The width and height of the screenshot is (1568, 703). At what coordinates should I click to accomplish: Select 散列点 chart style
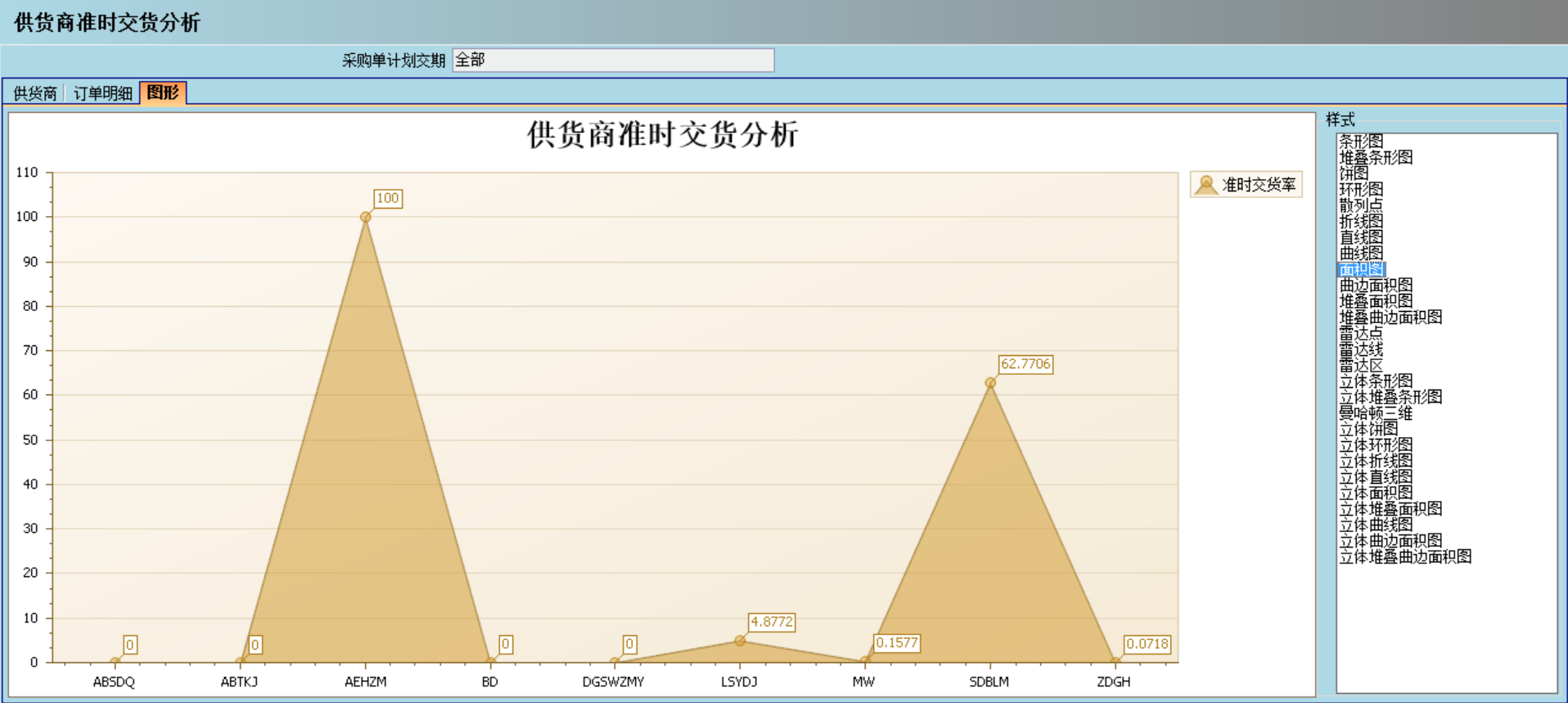[1361, 205]
